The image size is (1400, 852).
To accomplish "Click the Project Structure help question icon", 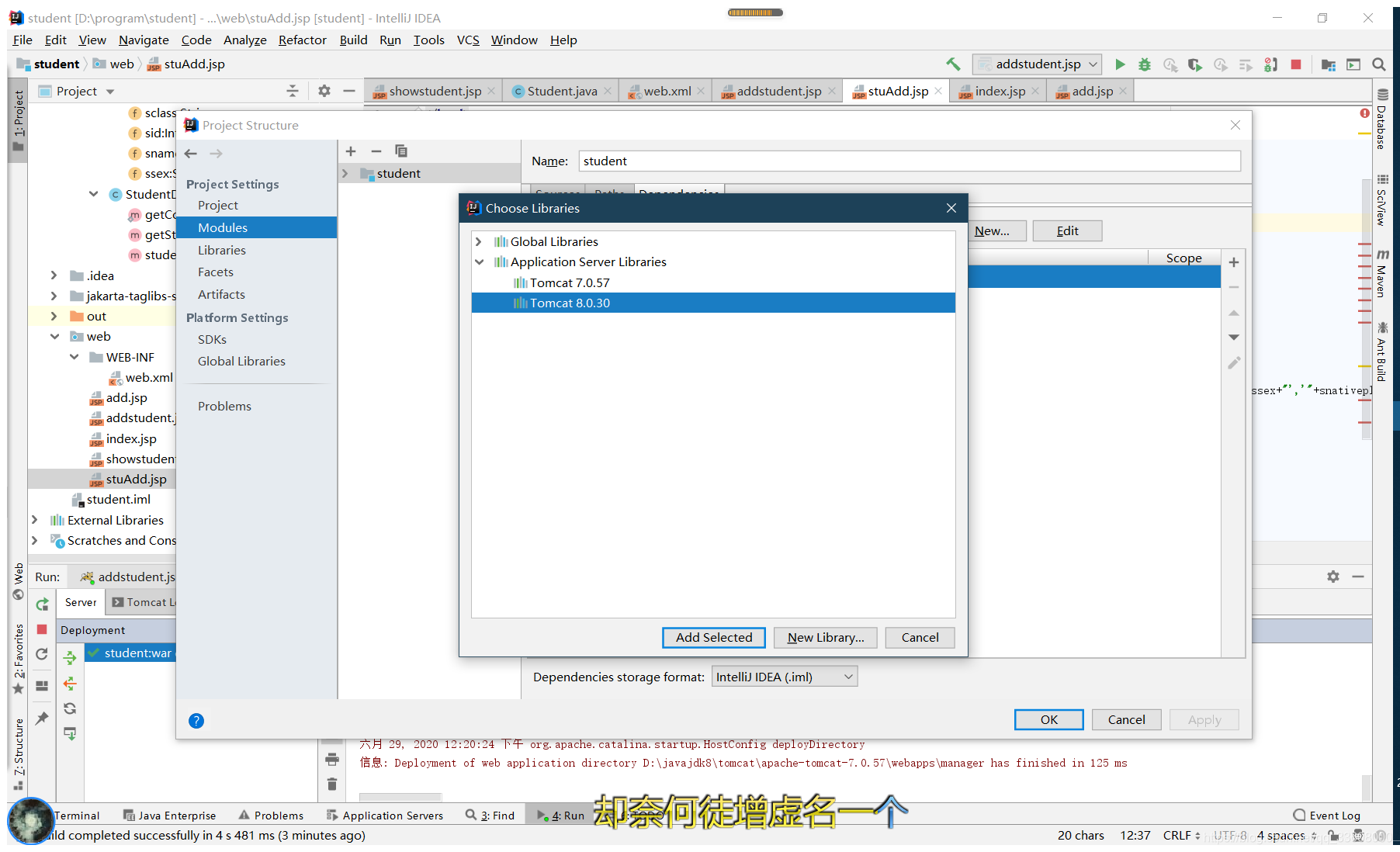I will (196, 721).
